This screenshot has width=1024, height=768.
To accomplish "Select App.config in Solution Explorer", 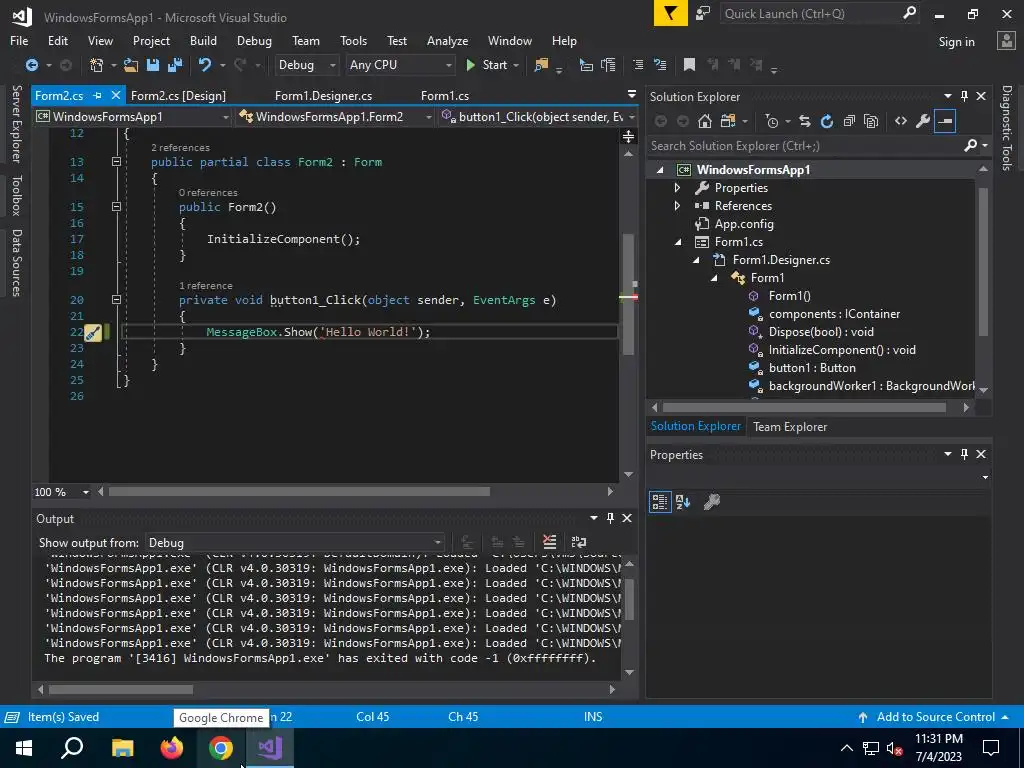I will (x=743, y=224).
